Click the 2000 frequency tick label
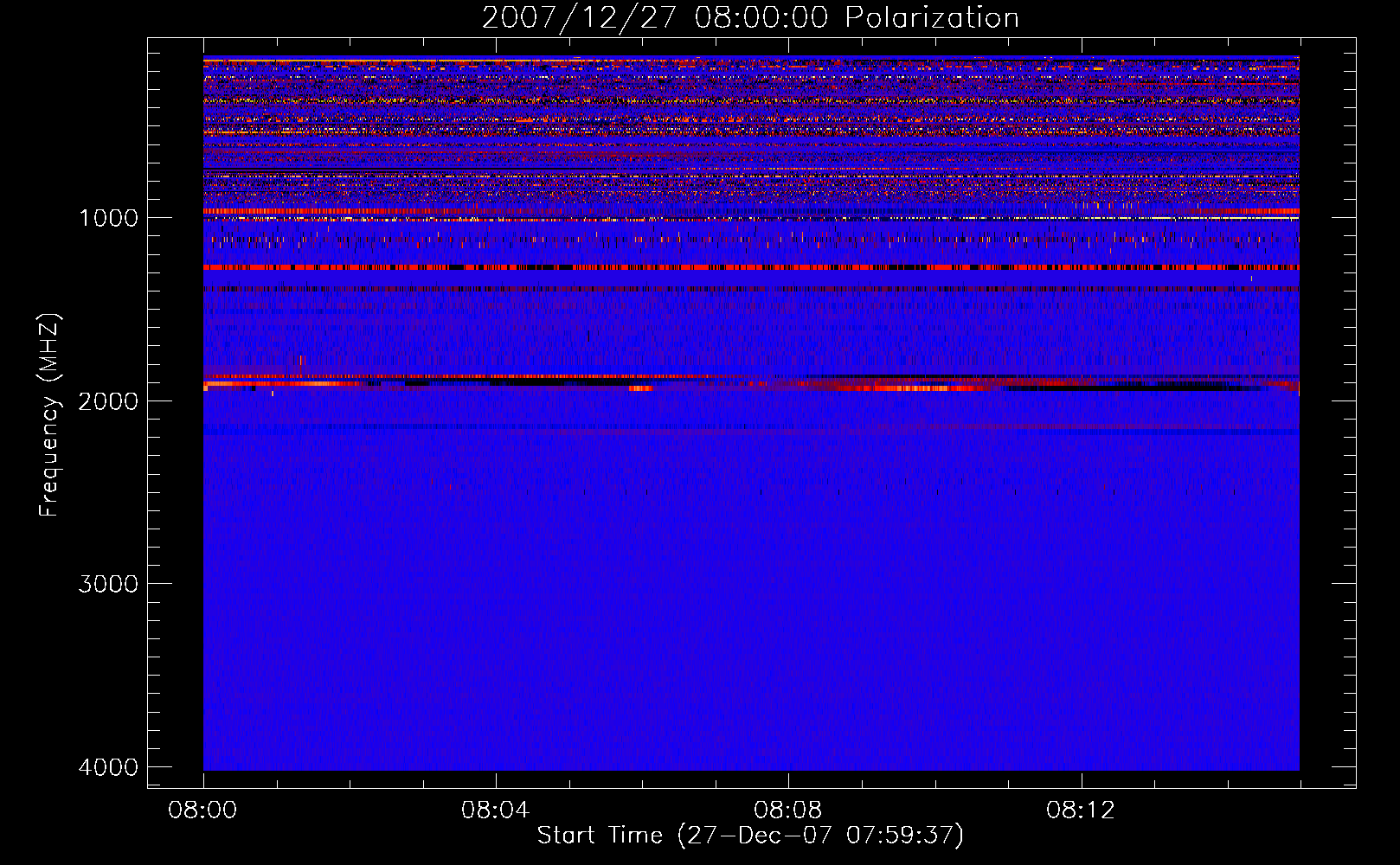1400x865 pixels. tap(108, 400)
